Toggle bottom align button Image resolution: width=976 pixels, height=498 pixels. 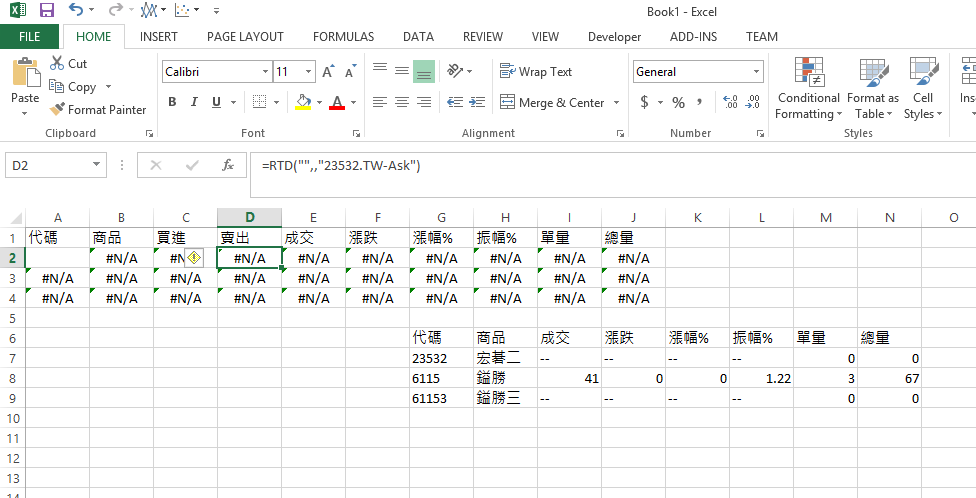(424, 72)
